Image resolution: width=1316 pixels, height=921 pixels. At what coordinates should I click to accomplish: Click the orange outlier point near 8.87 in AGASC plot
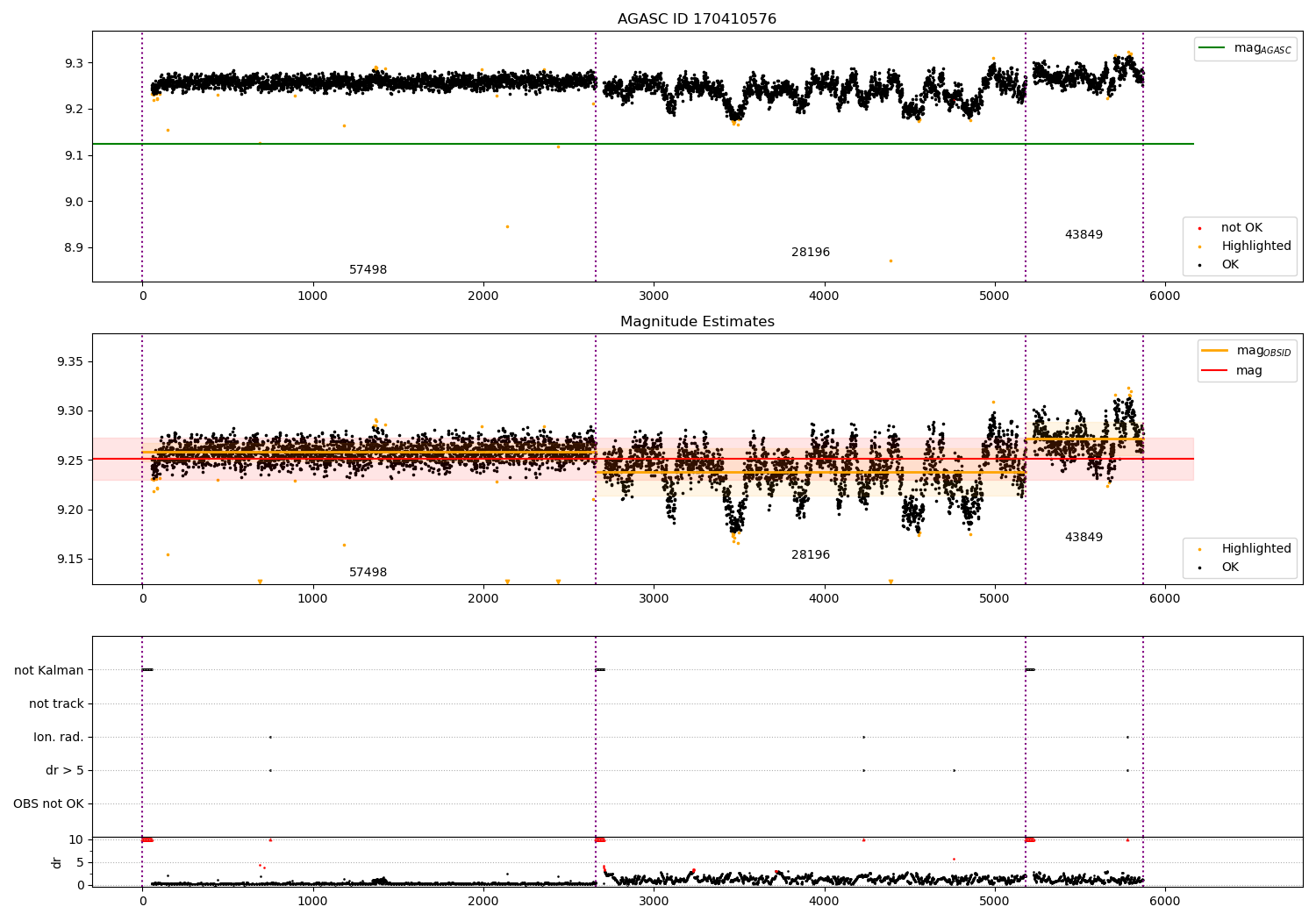890,261
